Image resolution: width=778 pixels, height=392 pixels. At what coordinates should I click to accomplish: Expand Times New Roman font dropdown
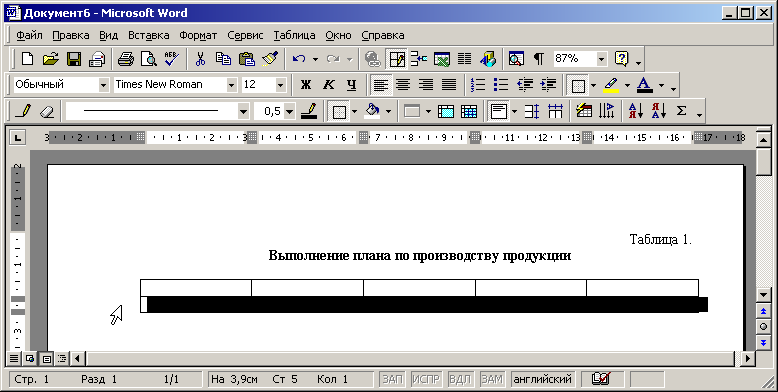(231, 85)
